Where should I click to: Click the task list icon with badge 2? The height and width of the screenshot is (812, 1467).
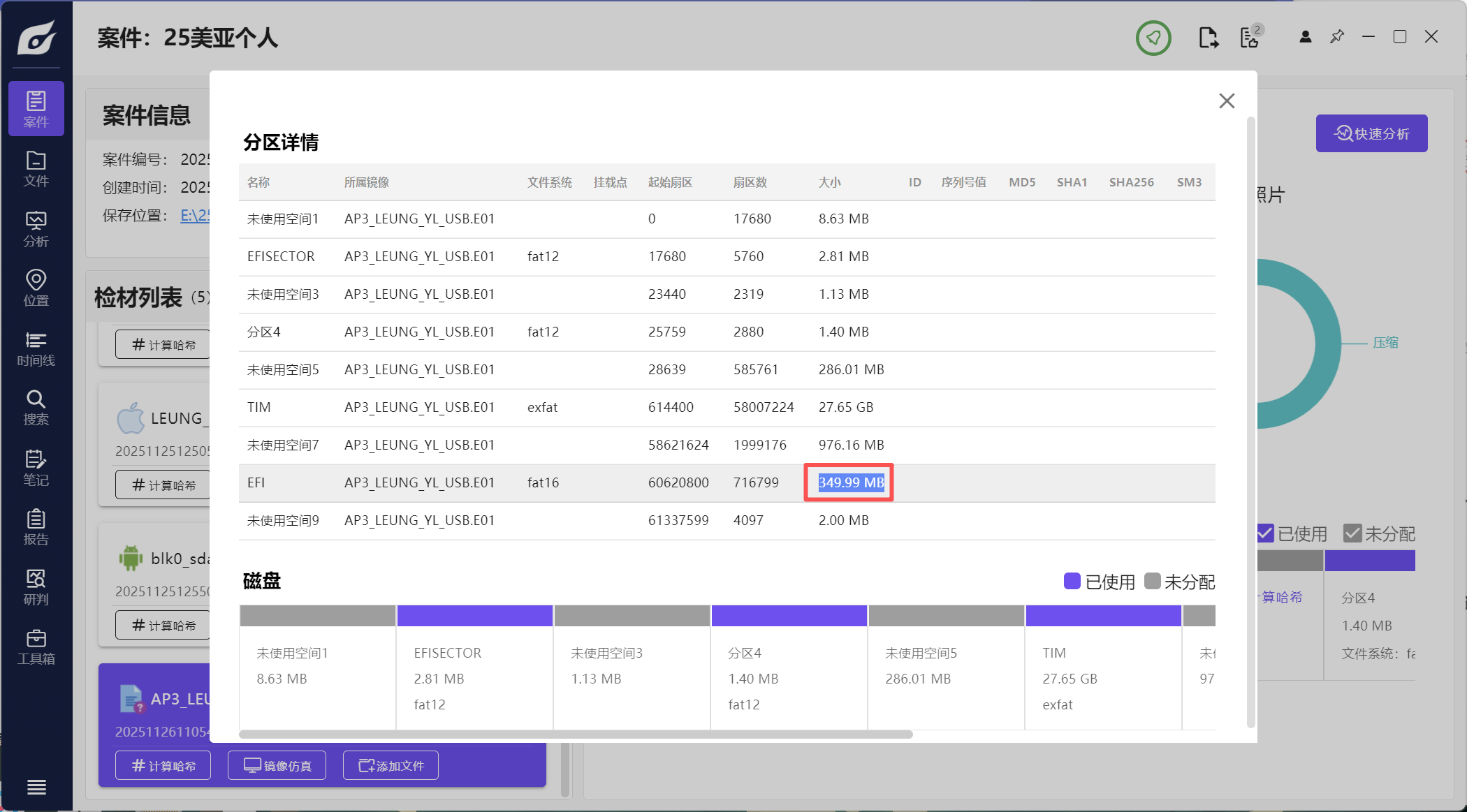point(1250,37)
